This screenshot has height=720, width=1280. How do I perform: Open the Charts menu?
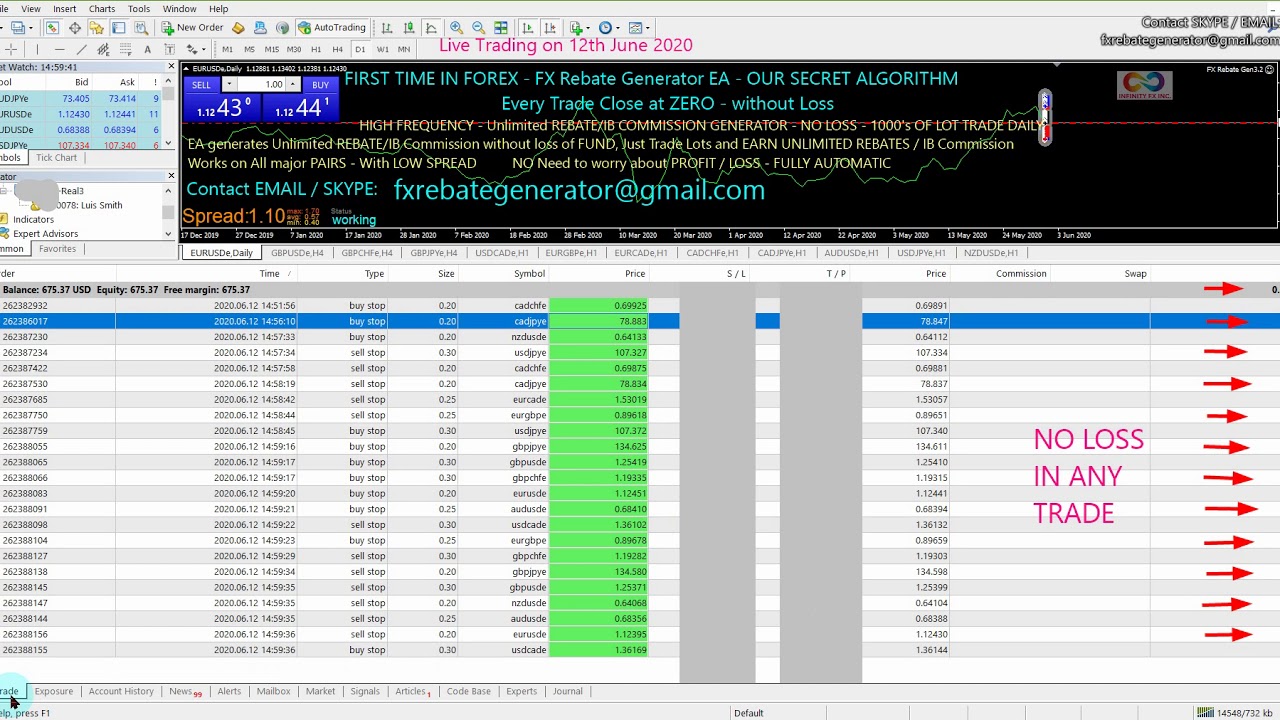pyautogui.click(x=101, y=9)
